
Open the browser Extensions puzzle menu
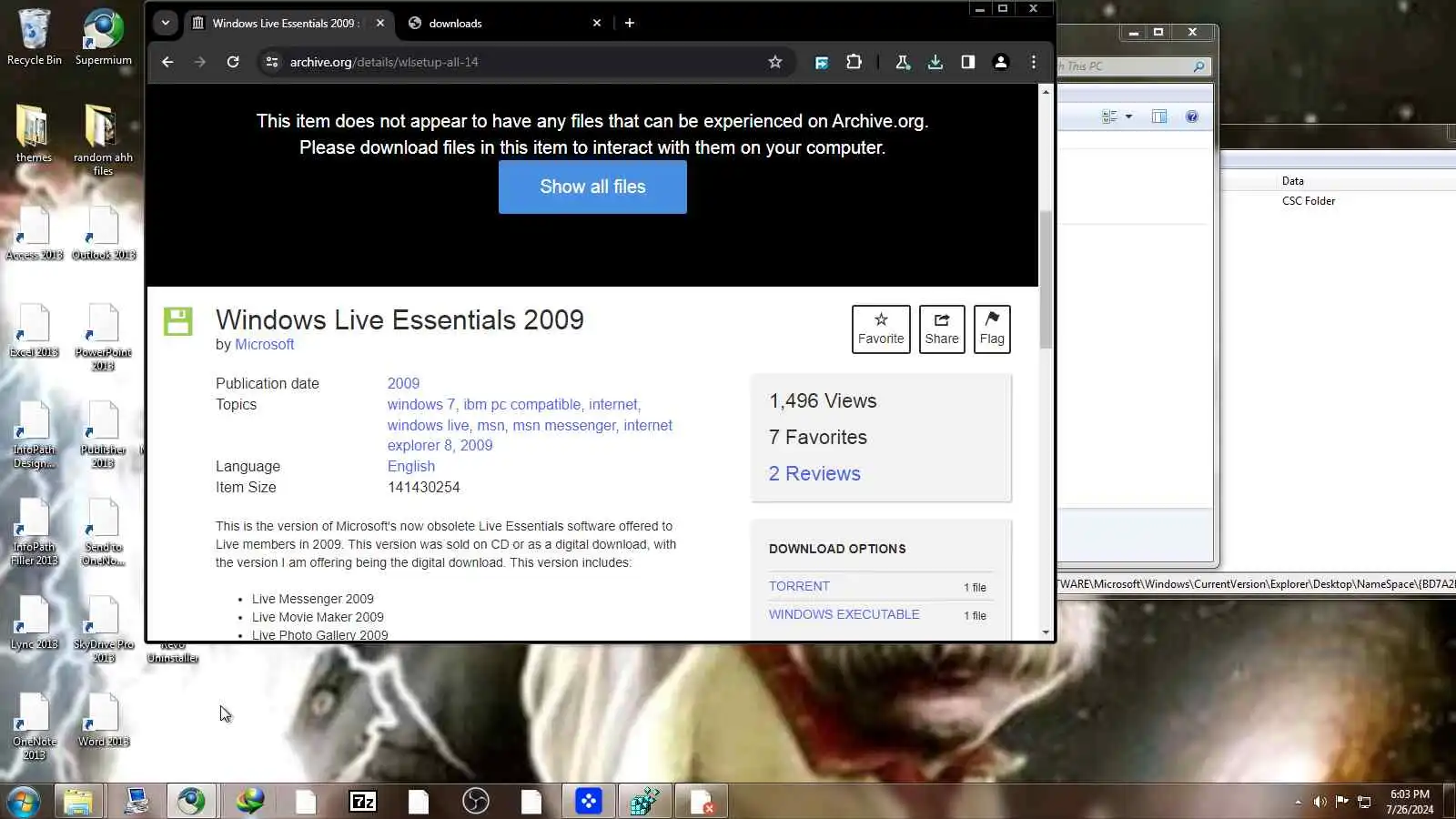point(854,62)
